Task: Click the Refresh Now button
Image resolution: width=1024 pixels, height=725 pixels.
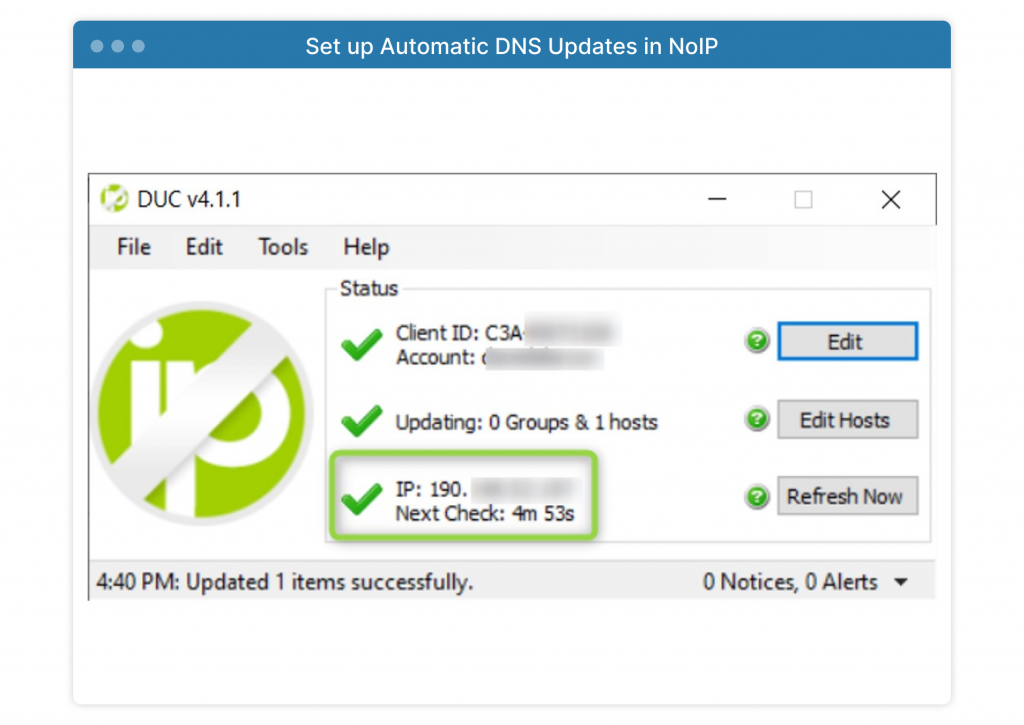Action: (x=847, y=496)
